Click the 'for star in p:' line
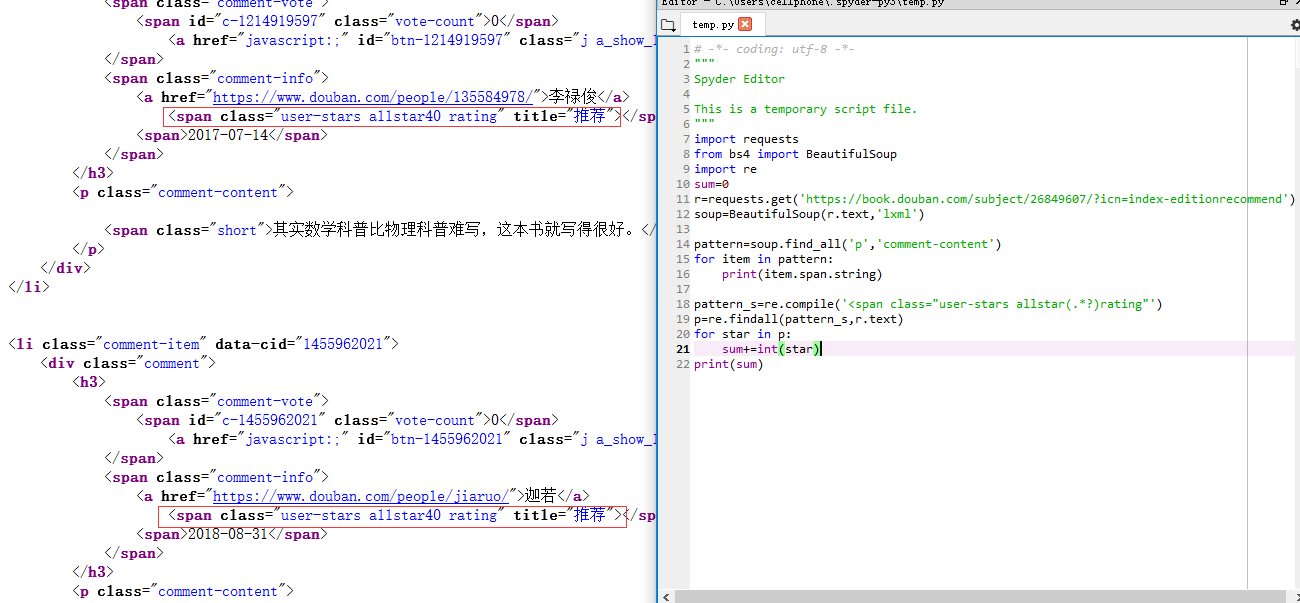 tap(742, 334)
